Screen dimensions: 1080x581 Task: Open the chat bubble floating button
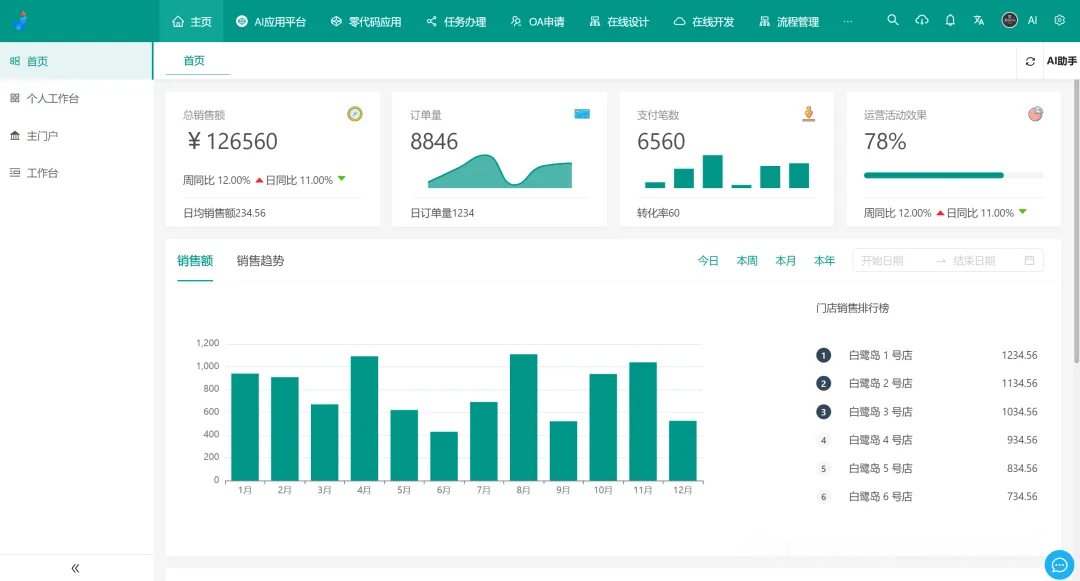(1058, 564)
